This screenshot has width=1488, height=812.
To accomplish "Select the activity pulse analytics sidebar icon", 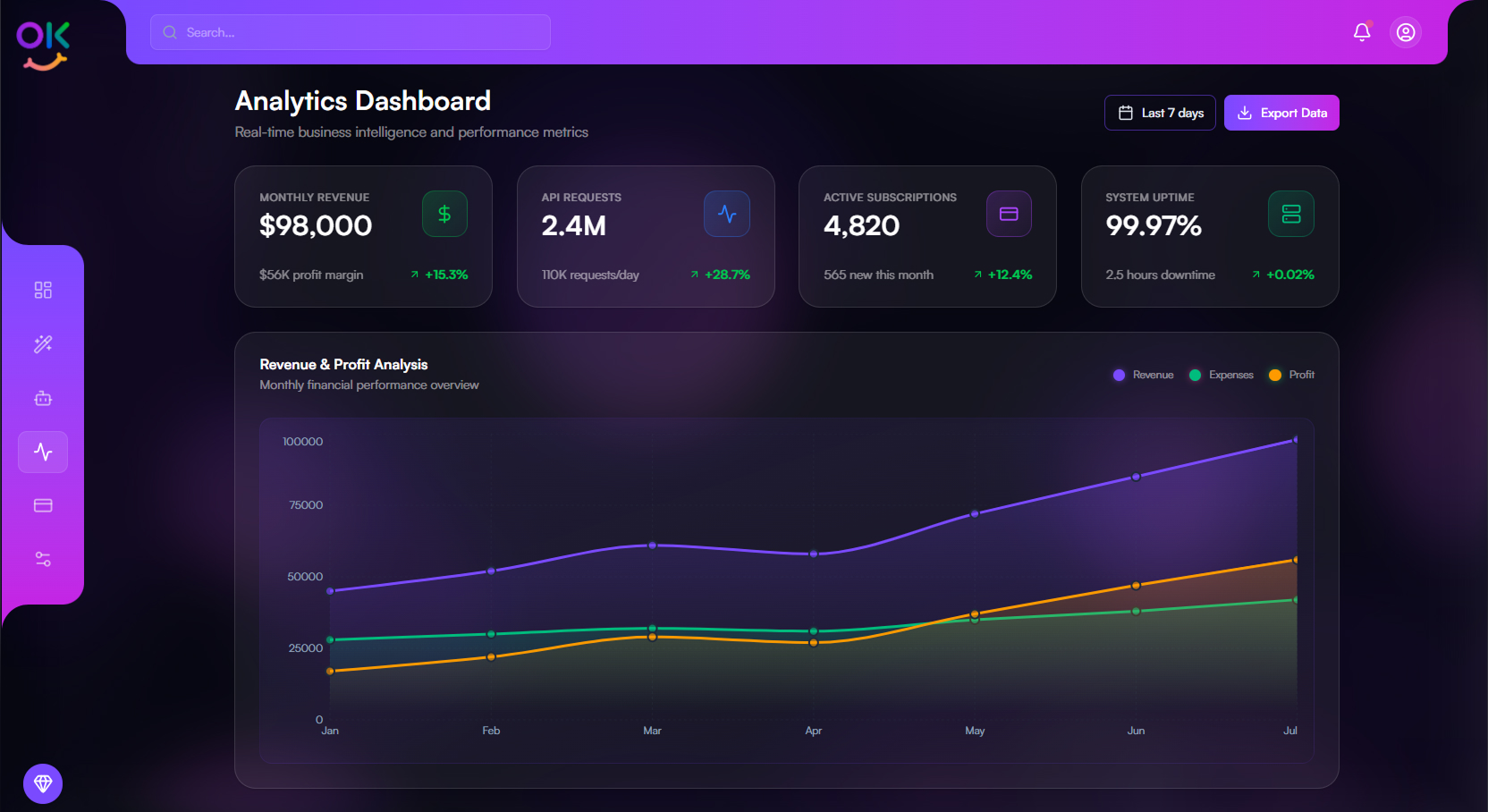I will pos(43,452).
